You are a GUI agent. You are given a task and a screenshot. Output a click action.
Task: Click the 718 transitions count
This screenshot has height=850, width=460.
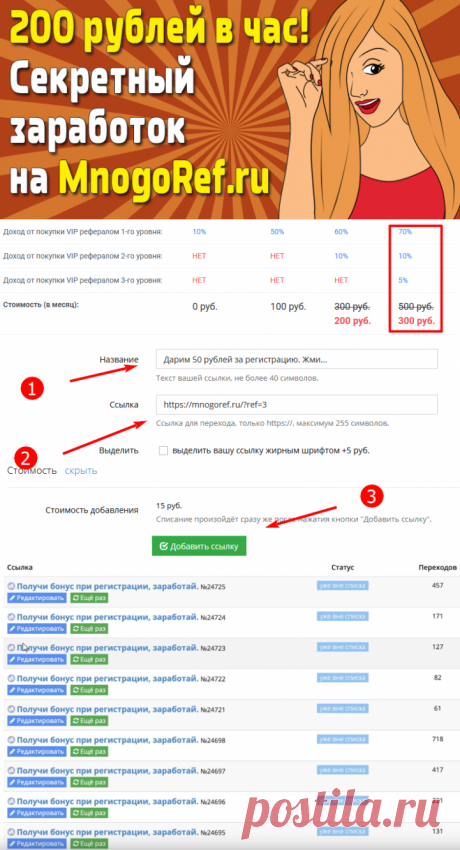coord(438,739)
